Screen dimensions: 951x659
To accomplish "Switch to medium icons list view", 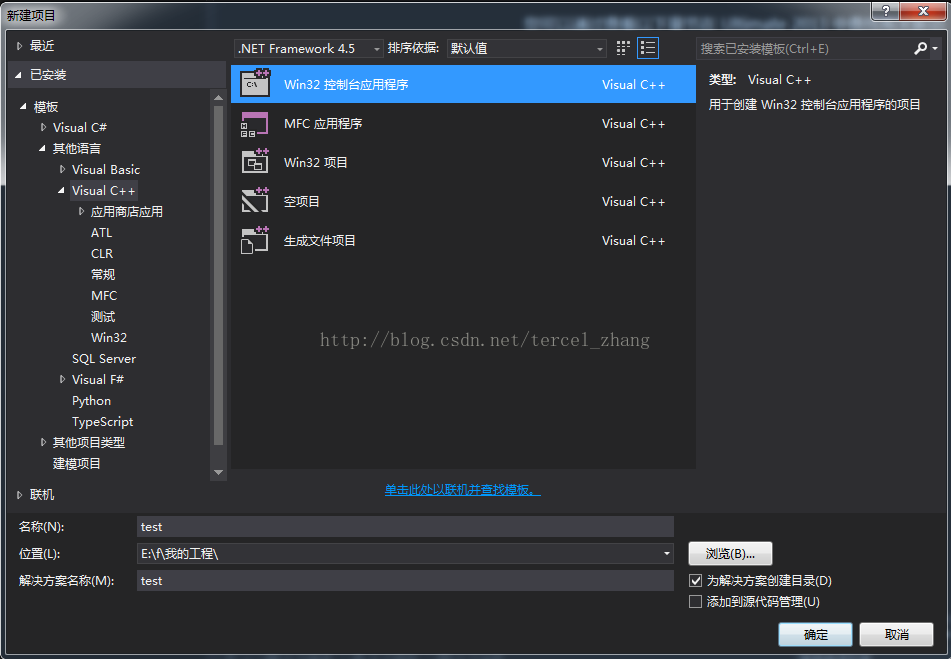I will click(x=648, y=49).
